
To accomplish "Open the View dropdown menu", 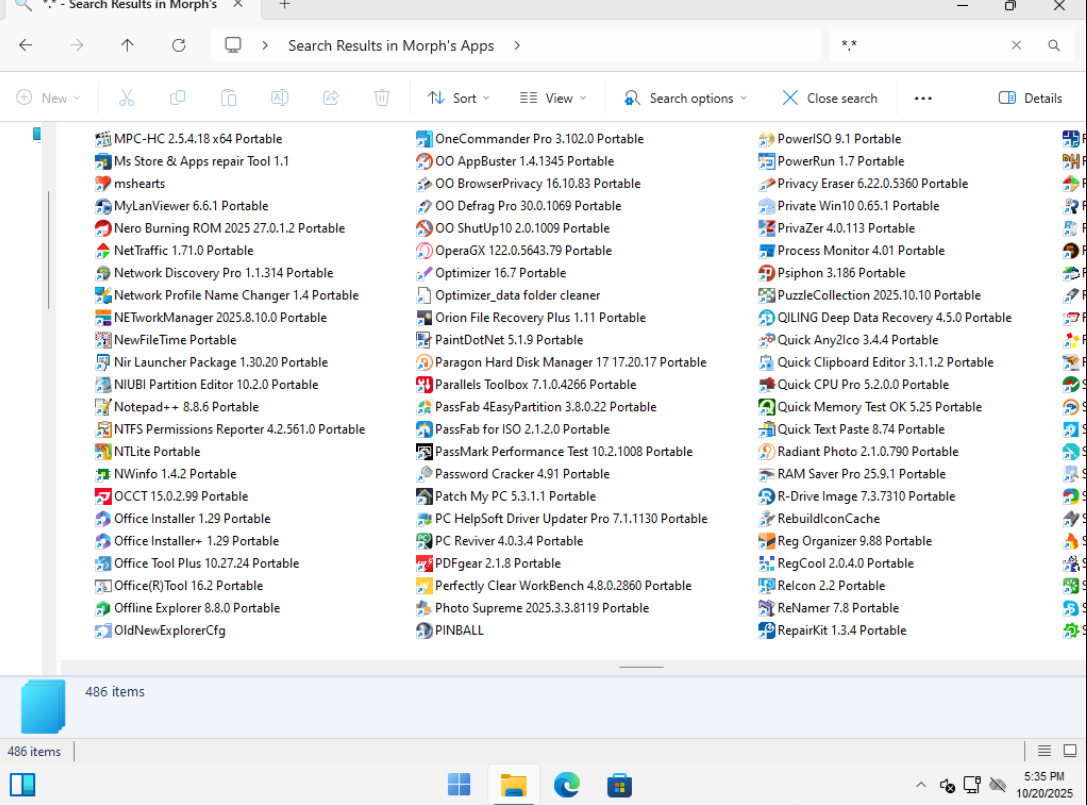I will point(553,98).
